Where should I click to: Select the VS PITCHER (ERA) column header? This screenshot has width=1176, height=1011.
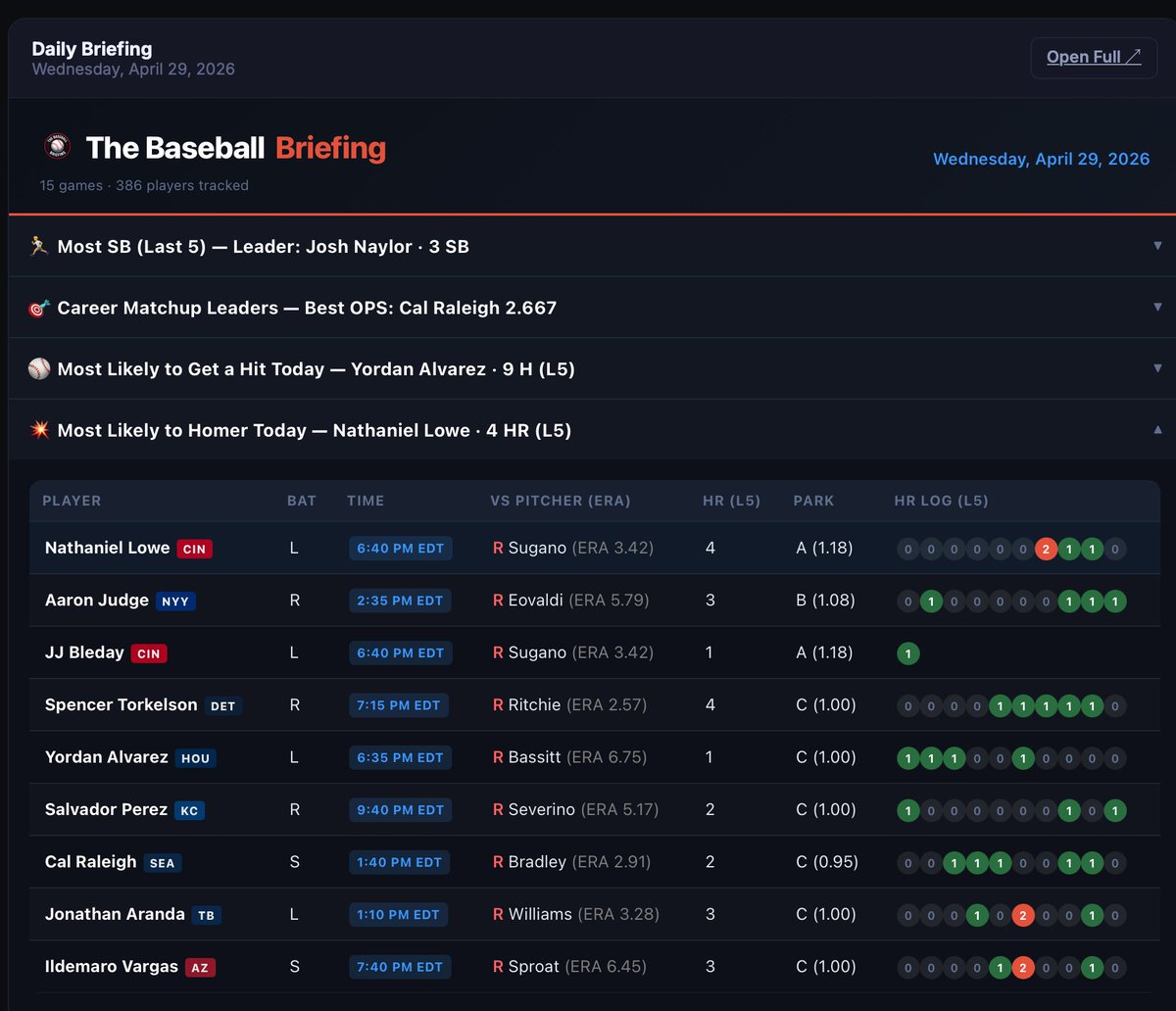[x=561, y=501]
